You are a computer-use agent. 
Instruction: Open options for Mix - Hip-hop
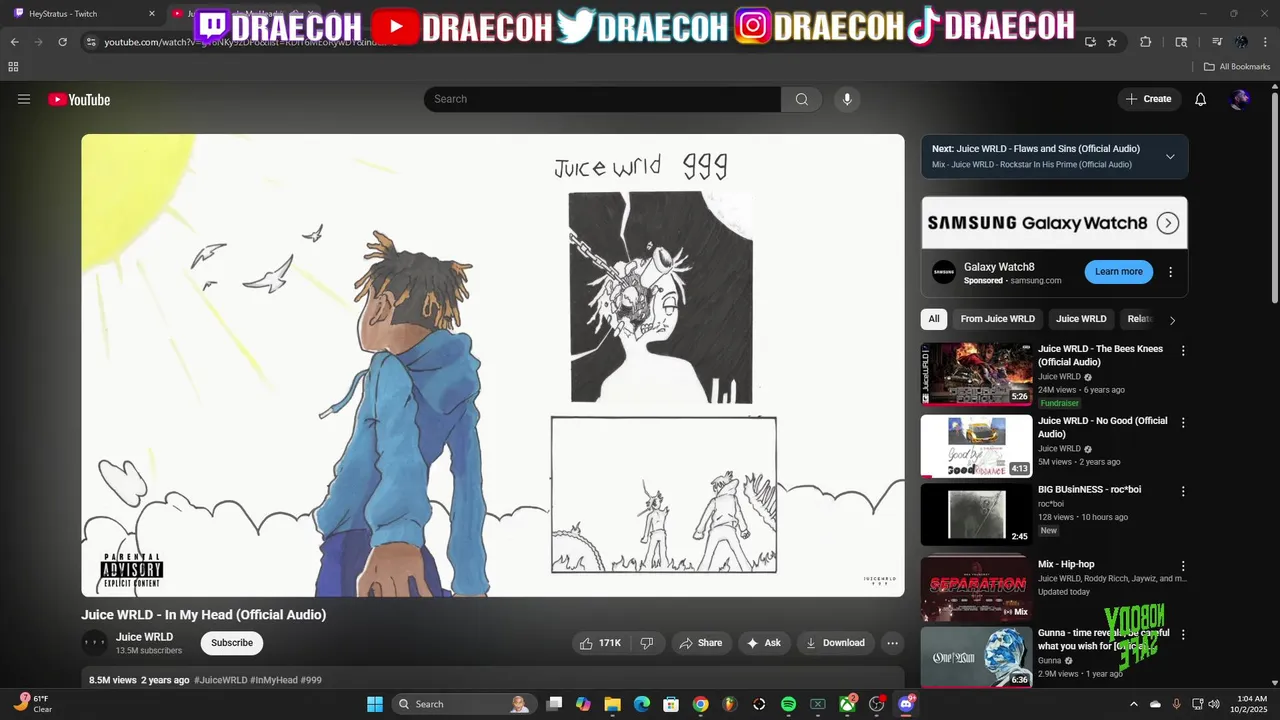coord(1183,566)
